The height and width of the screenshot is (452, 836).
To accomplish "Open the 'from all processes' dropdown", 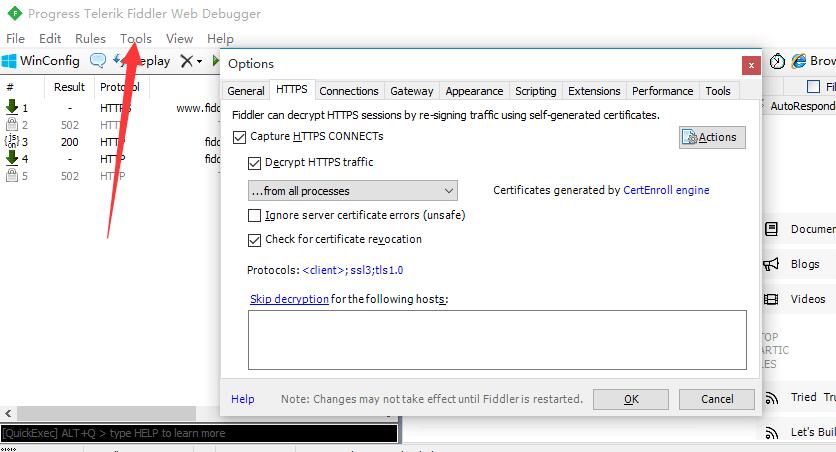I will tap(352, 191).
